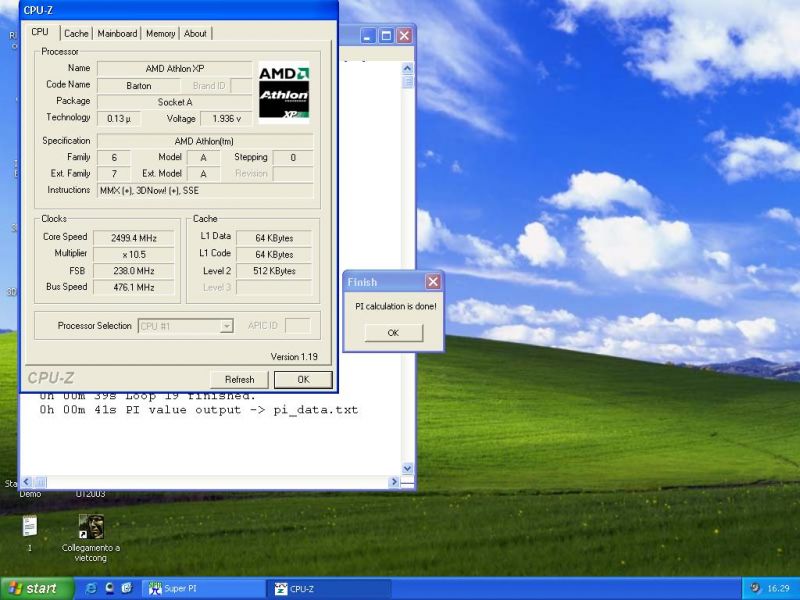Switch to the CPU tab in CPU-Z
The width and height of the screenshot is (800, 600).
tap(40, 32)
